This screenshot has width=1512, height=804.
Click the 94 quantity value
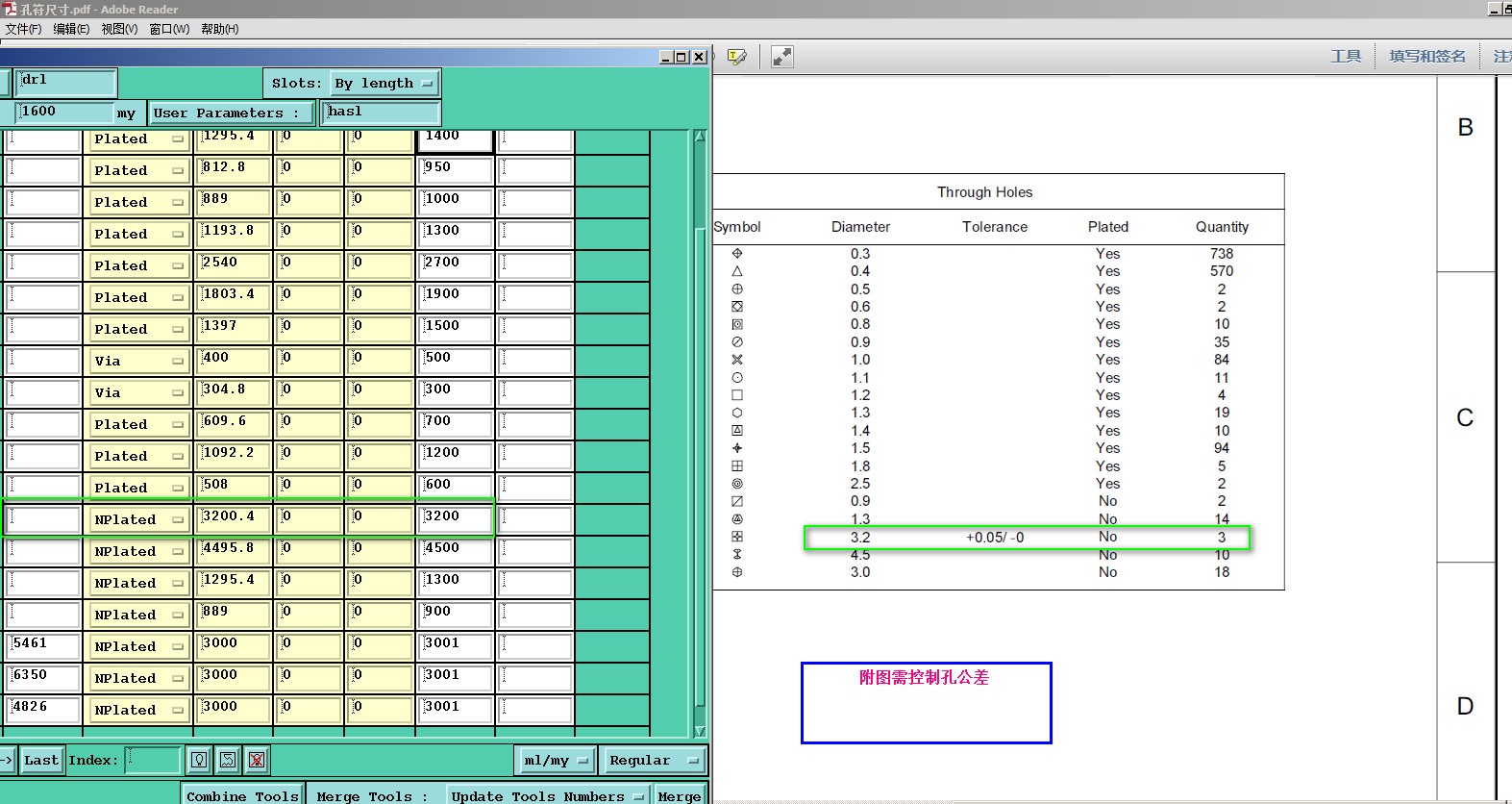coord(1222,448)
